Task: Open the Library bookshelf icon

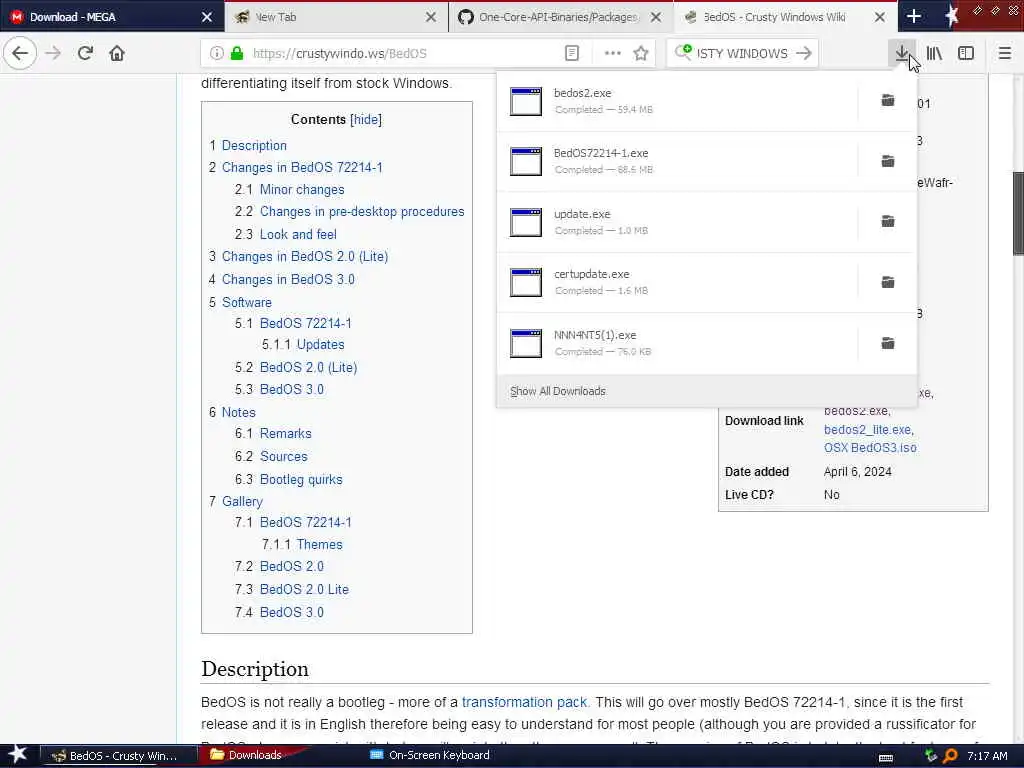Action: tap(934, 54)
